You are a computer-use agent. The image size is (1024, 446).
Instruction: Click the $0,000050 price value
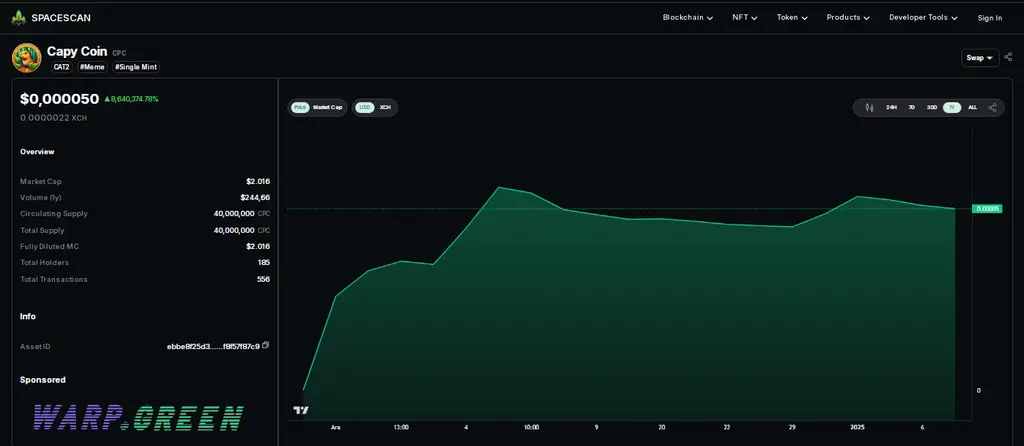pos(59,99)
